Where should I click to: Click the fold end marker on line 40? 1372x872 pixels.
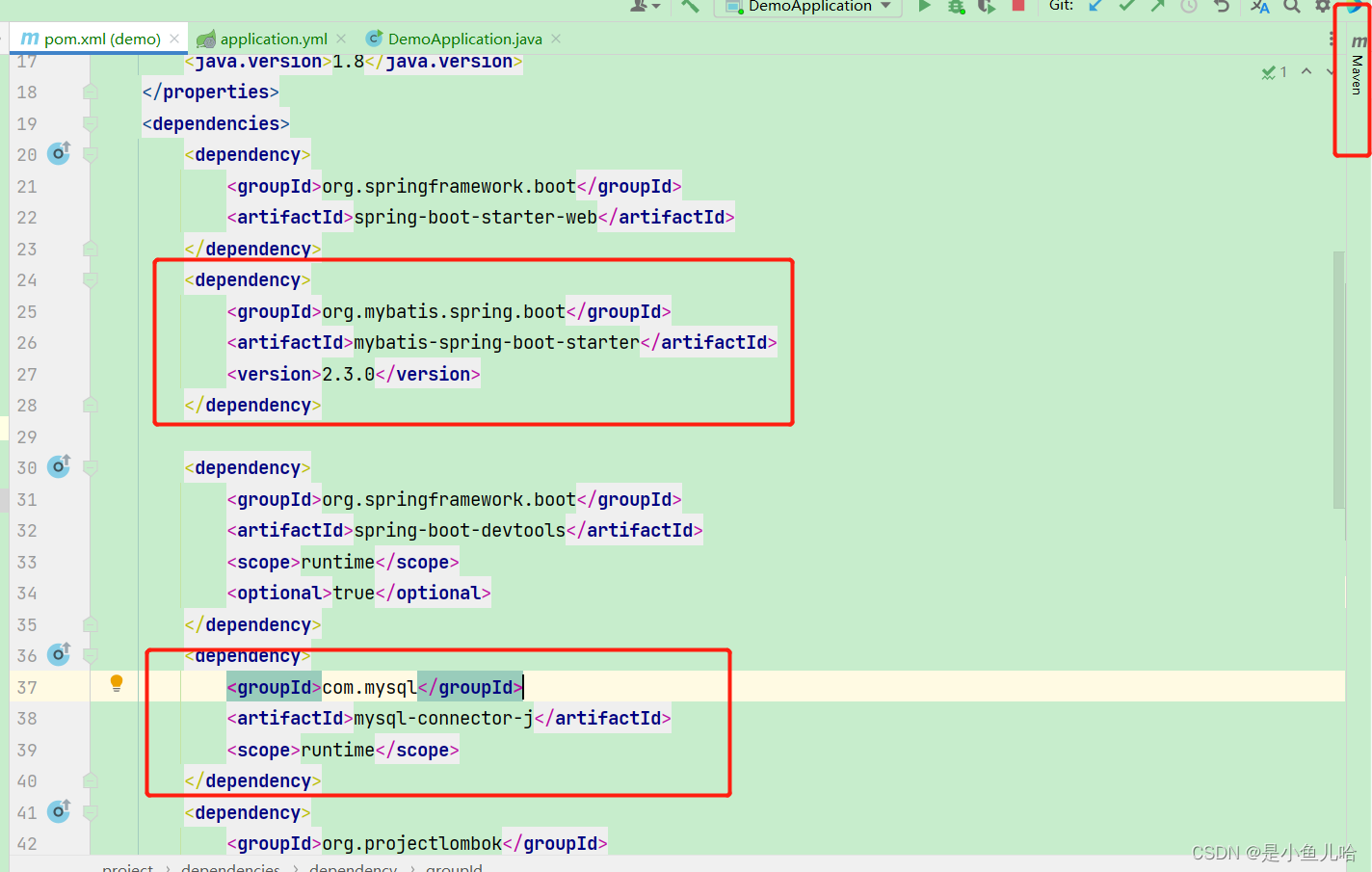click(x=91, y=780)
